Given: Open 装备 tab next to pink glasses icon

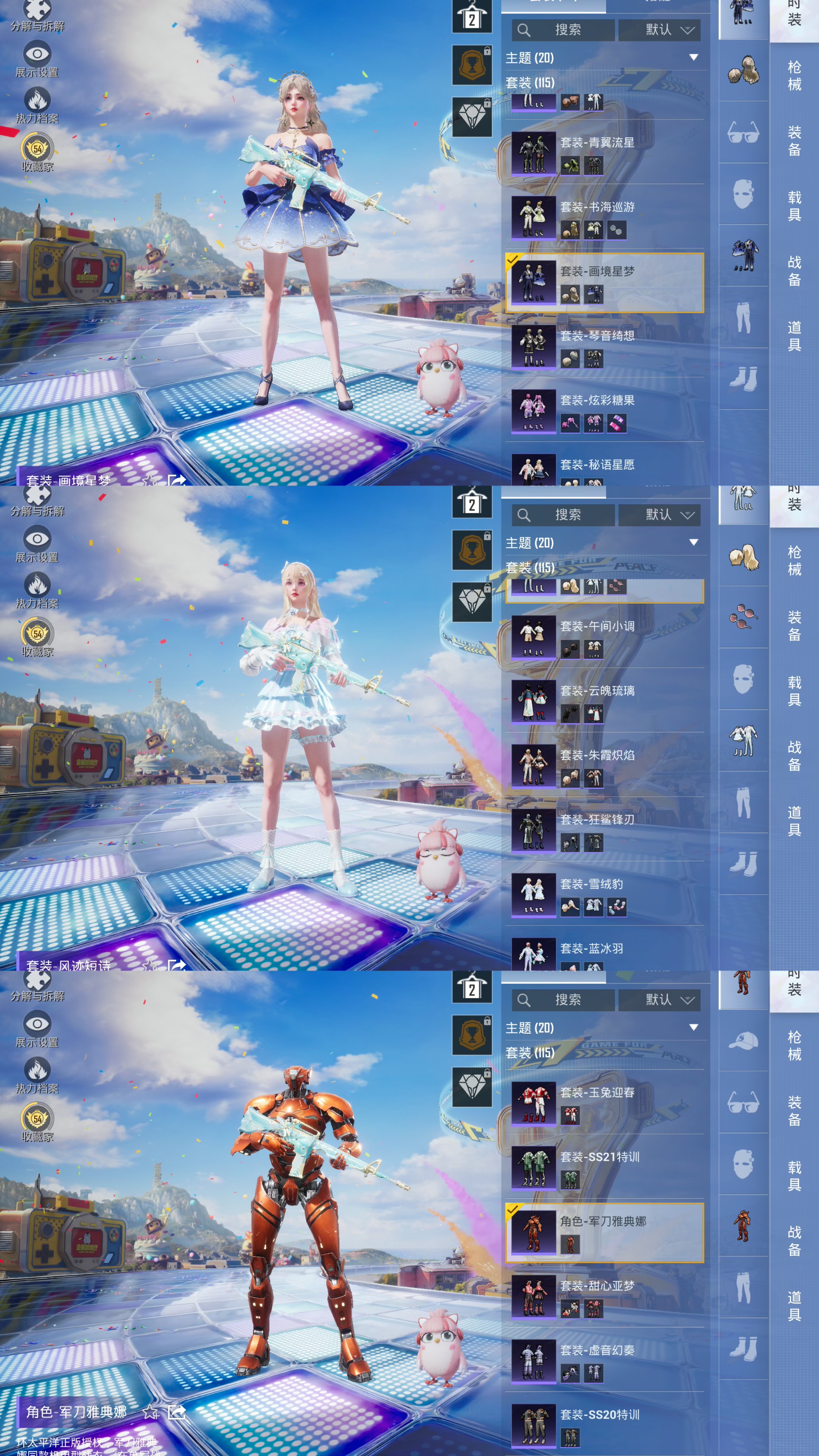Looking at the screenshot, I should 794,626.
